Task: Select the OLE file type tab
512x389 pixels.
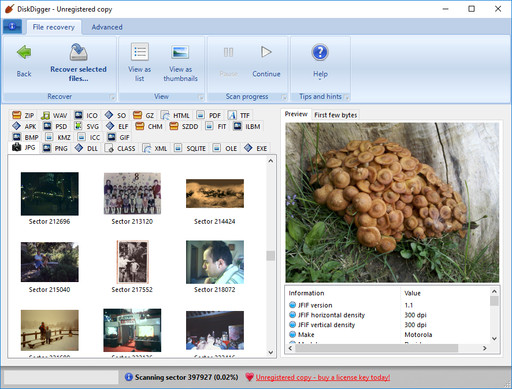Action: pyautogui.click(x=225, y=148)
